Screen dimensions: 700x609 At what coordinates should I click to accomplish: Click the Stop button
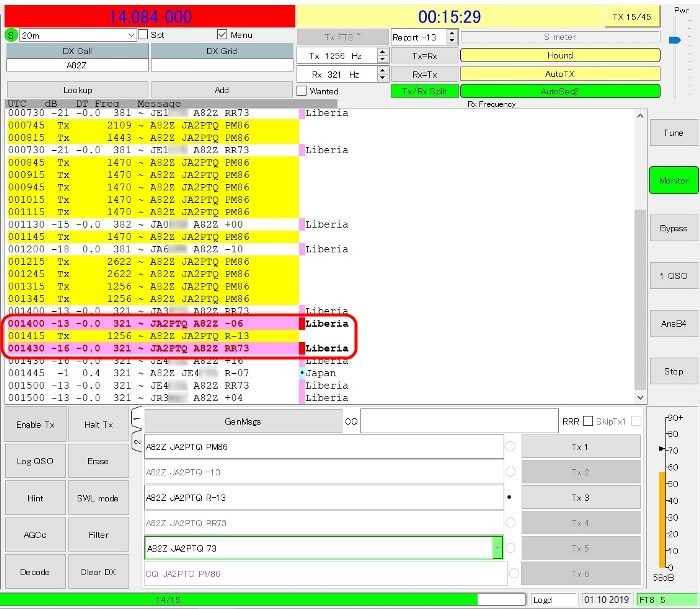(x=673, y=371)
